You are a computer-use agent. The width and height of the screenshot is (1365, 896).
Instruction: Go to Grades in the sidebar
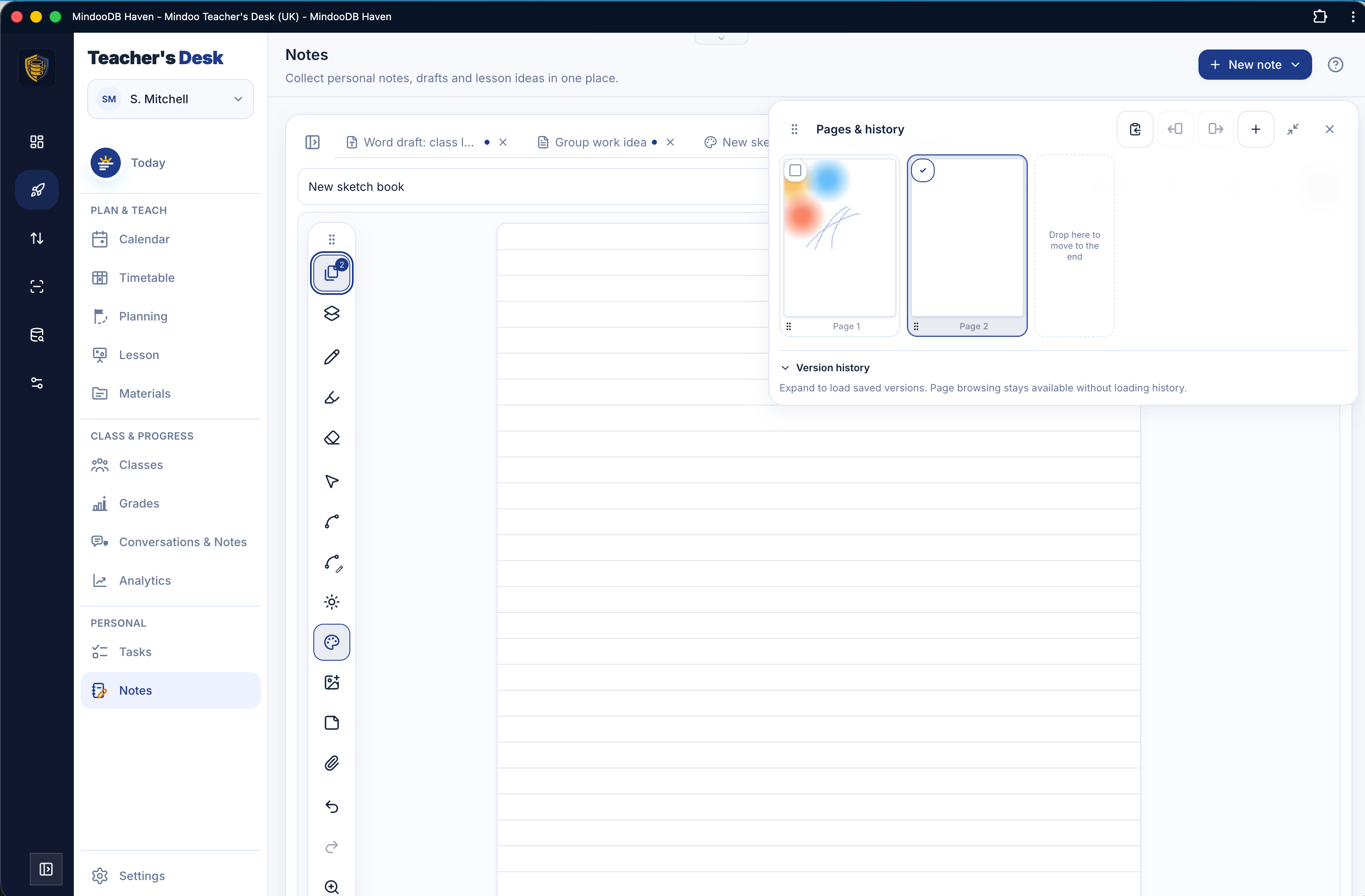(x=170, y=503)
